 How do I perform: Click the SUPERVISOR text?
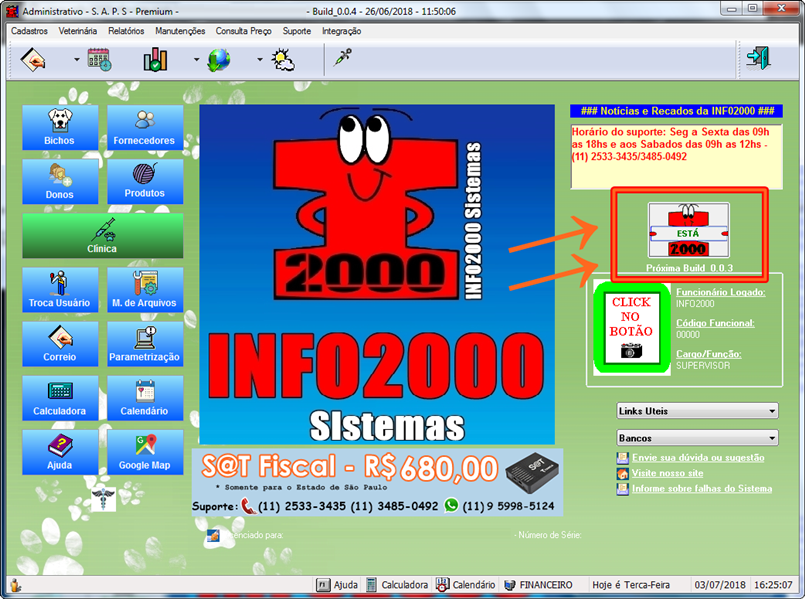[x=703, y=365]
